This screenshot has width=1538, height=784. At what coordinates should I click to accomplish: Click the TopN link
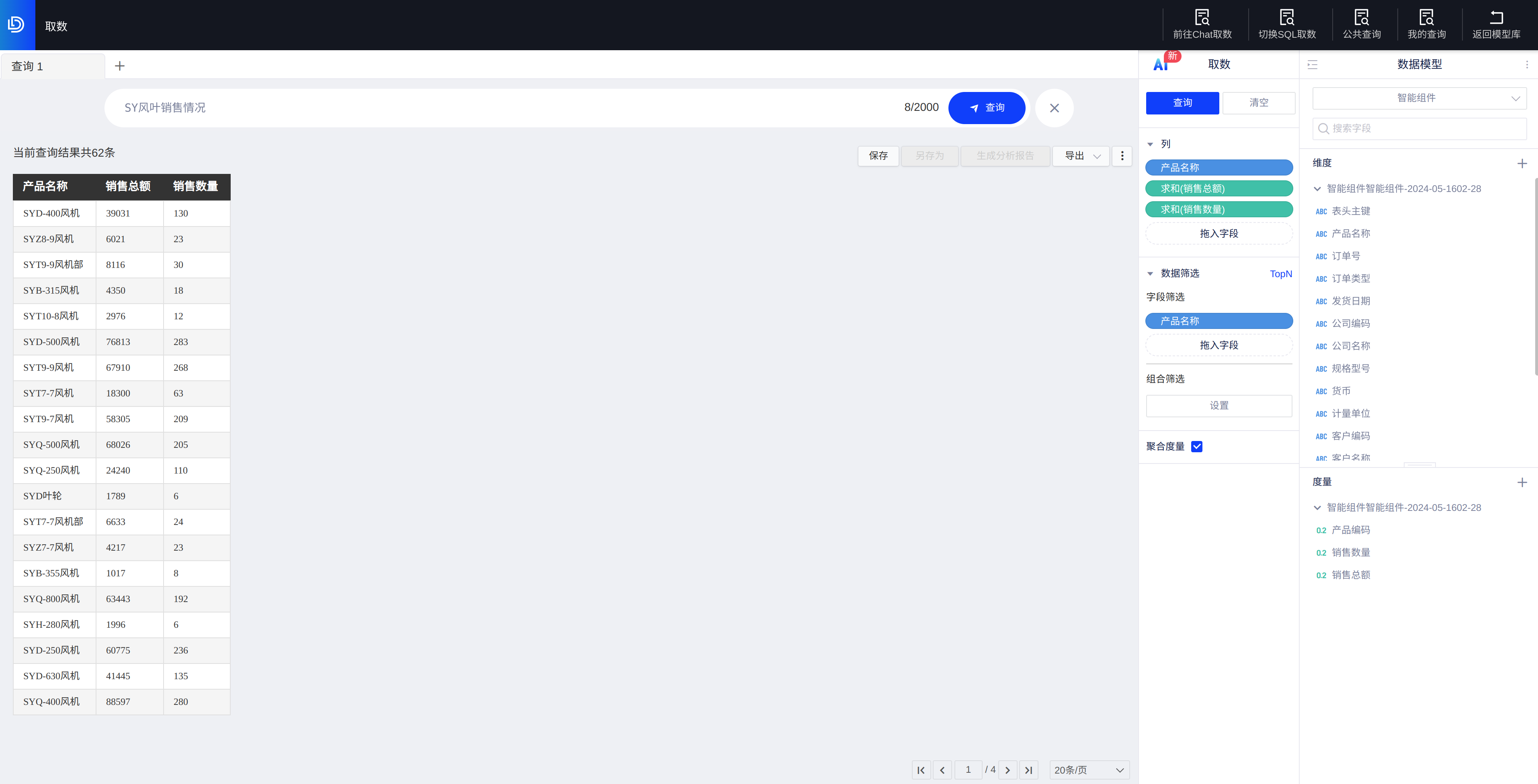[x=1280, y=274]
